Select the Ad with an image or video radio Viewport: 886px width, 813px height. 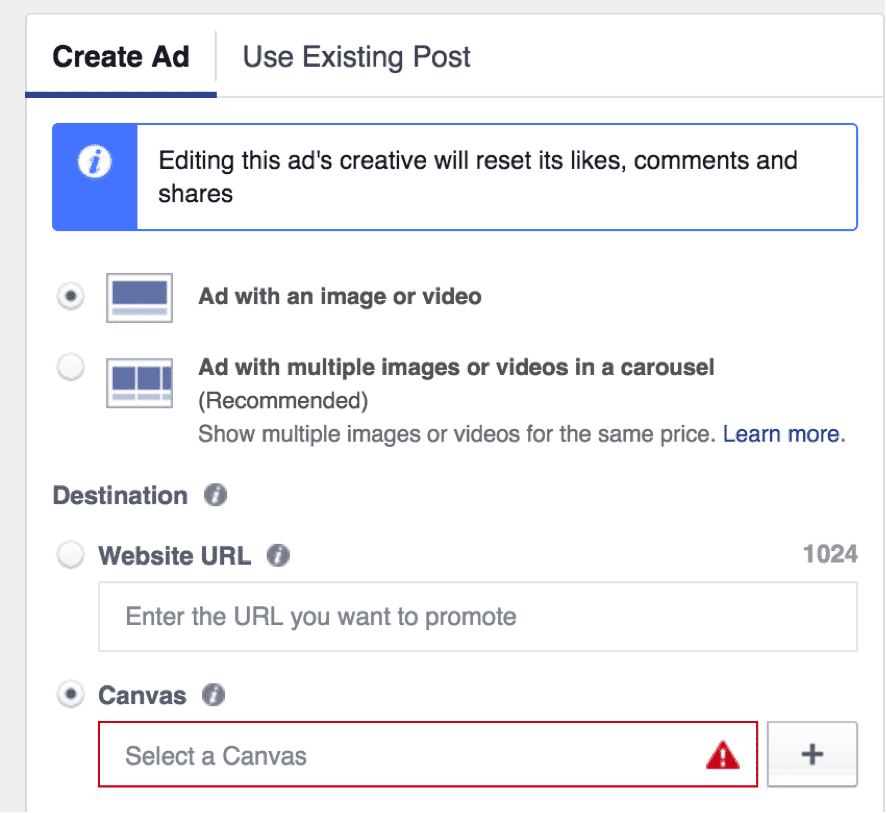coord(71,296)
